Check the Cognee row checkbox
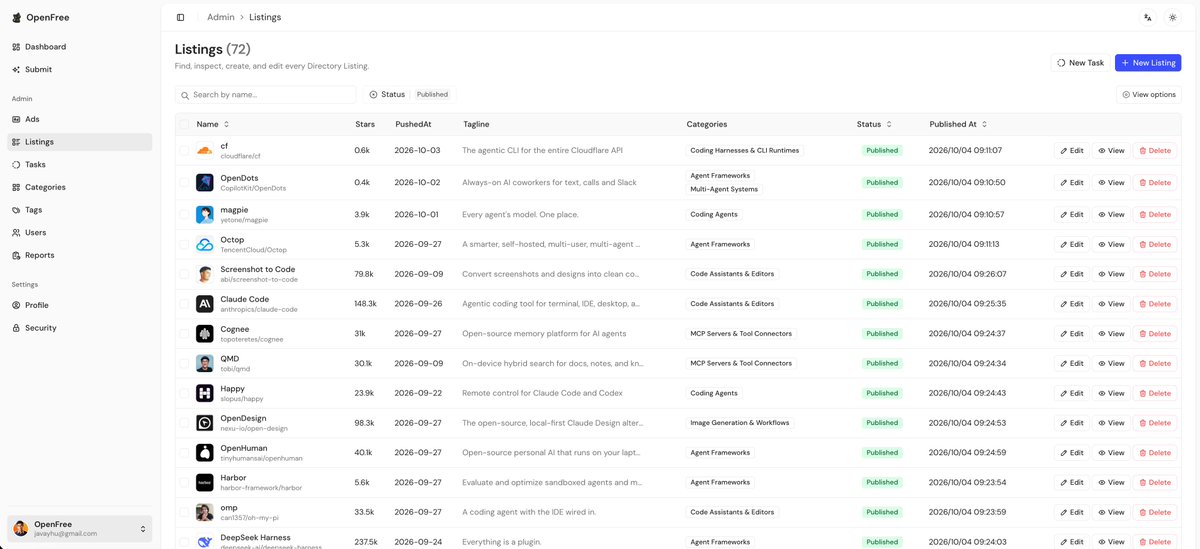This screenshot has width=1200, height=549. [x=183, y=334]
